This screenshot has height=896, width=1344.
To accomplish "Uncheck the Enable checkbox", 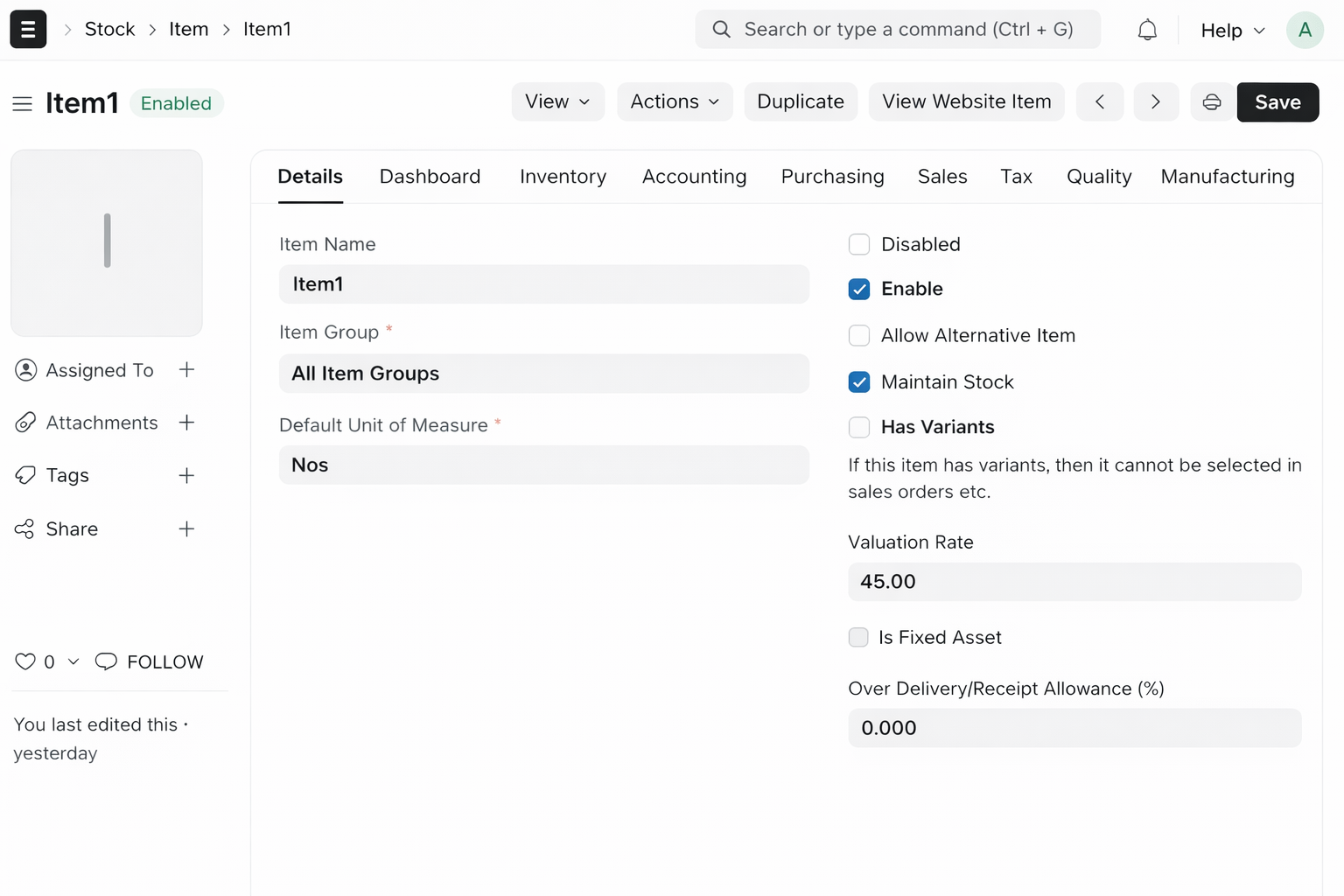I will pos(859,289).
